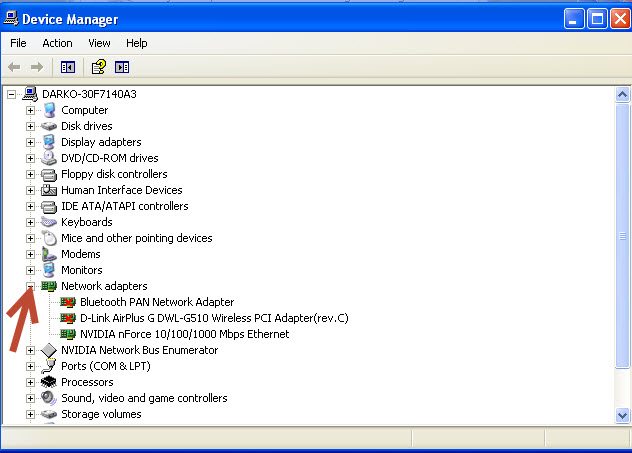The image size is (632, 453).
Task: Close the Device Manager window
Action: 620,19
